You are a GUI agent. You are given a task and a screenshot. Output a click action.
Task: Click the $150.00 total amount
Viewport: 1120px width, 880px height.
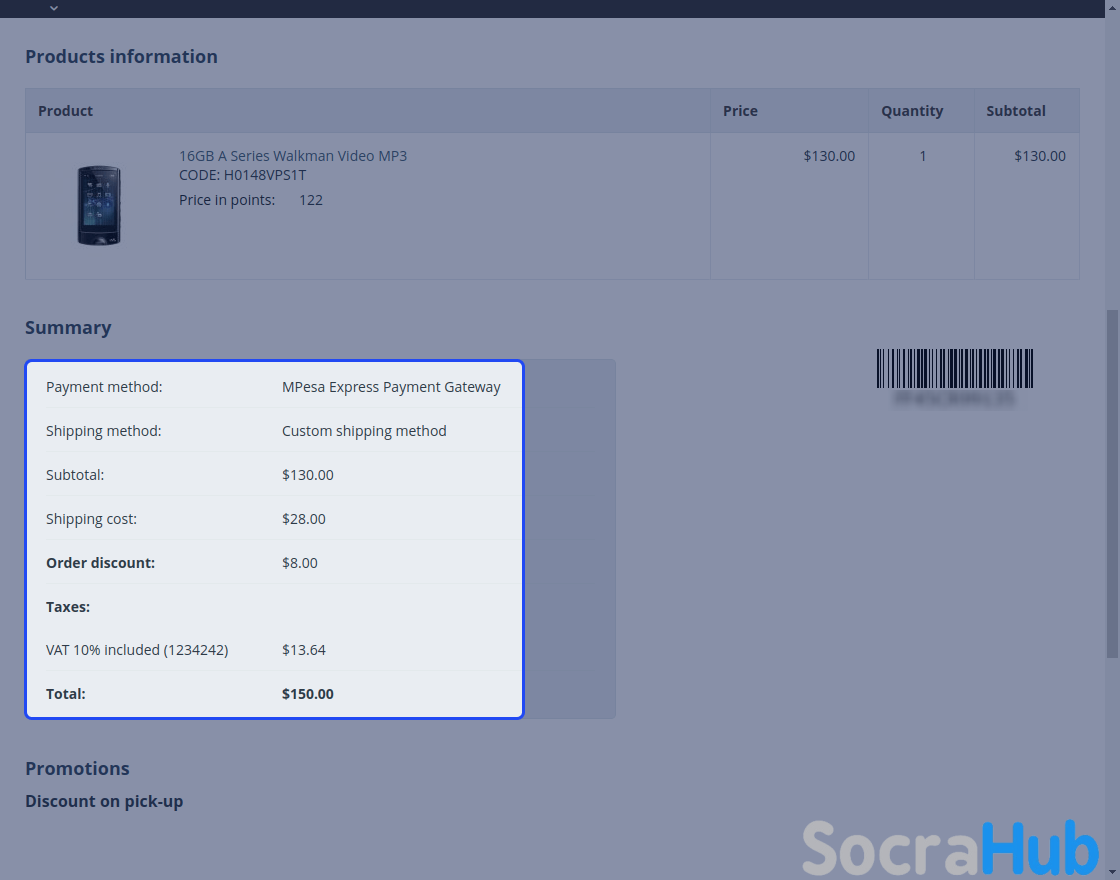coord(308,694)
